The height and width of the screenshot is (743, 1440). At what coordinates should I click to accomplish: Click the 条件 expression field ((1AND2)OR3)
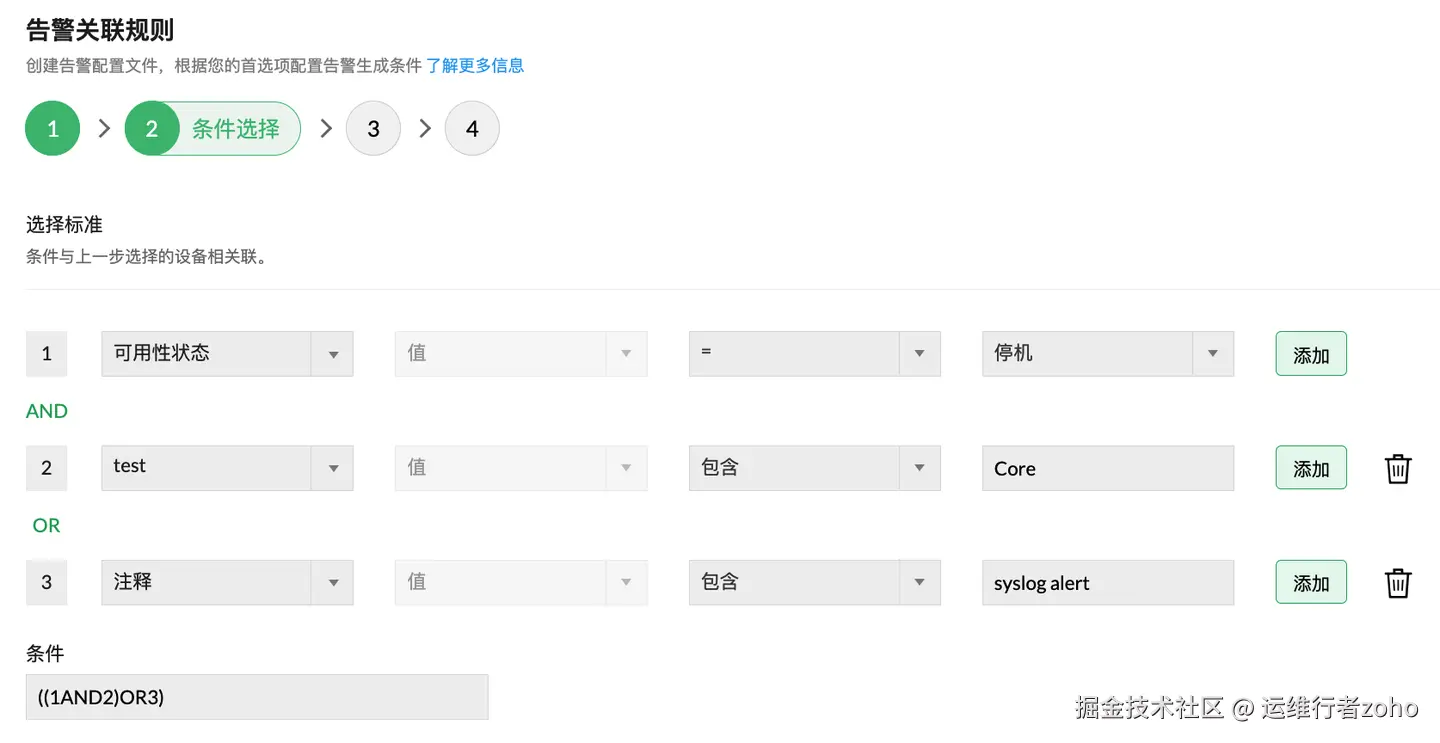[257, 697]
